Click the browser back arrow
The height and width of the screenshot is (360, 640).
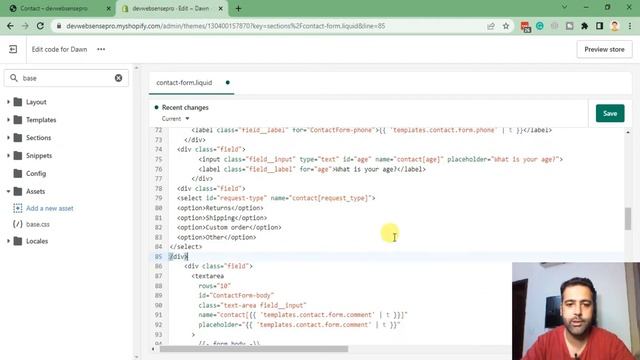[10, 26]
